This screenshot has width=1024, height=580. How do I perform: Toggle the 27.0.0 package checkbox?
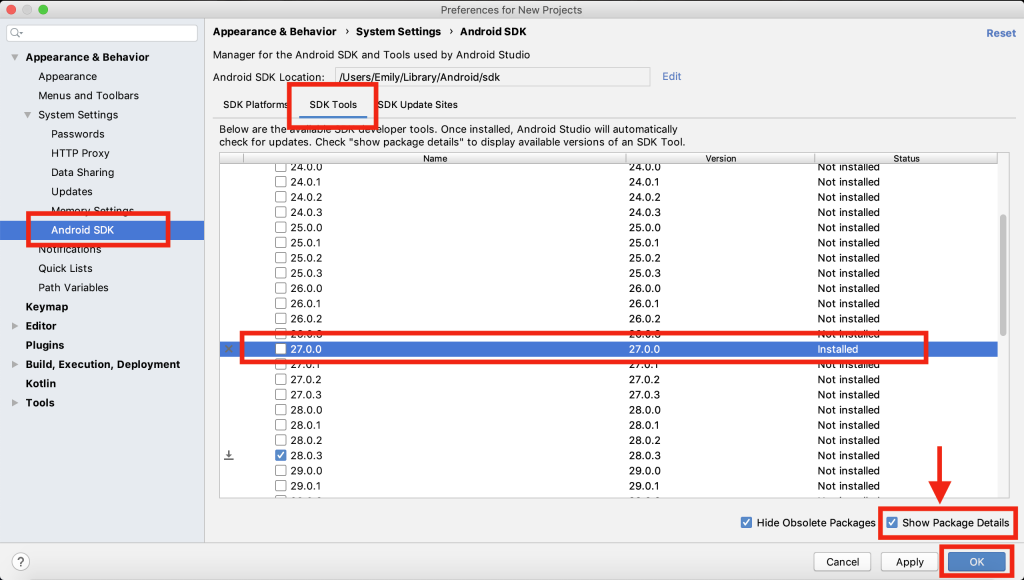[280, 349]
